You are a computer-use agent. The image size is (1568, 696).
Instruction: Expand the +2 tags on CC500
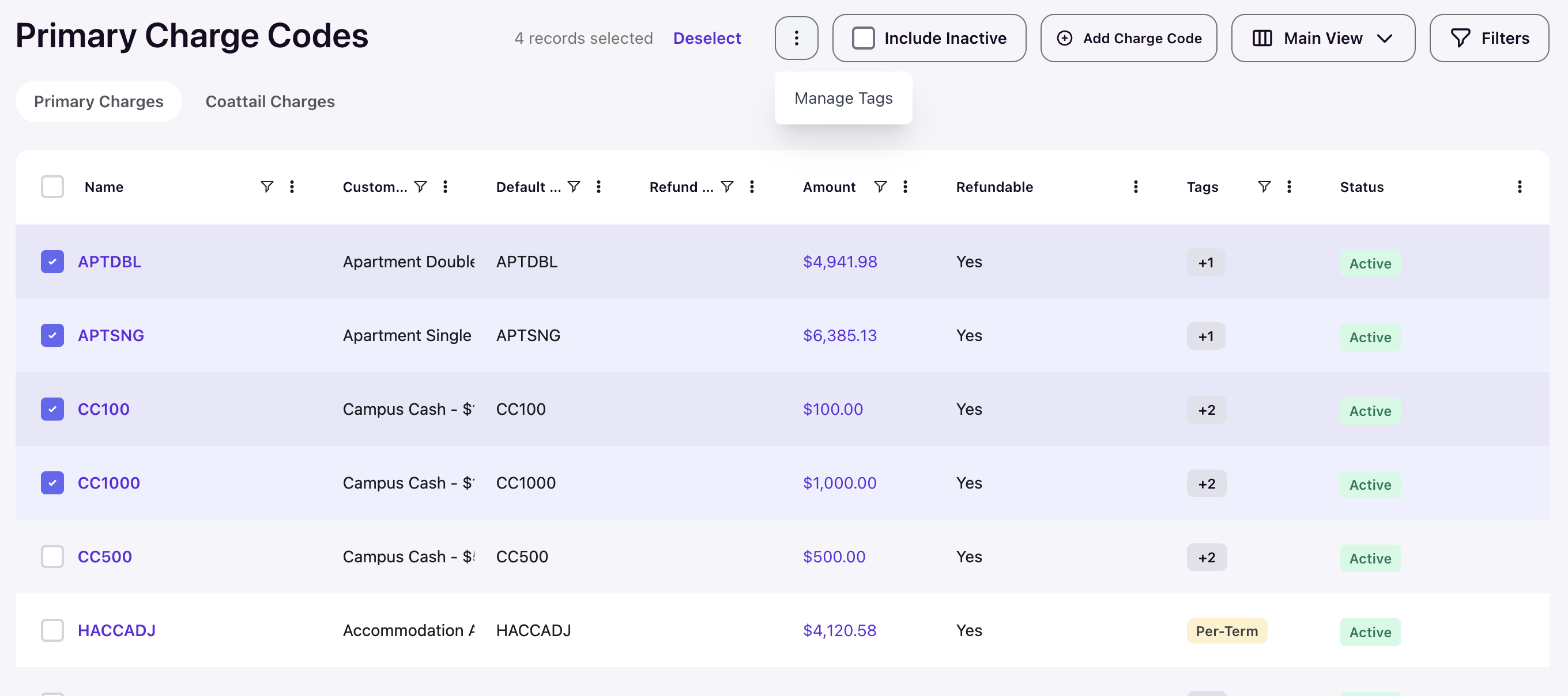pyautogui.click(x=1207, y=557)
